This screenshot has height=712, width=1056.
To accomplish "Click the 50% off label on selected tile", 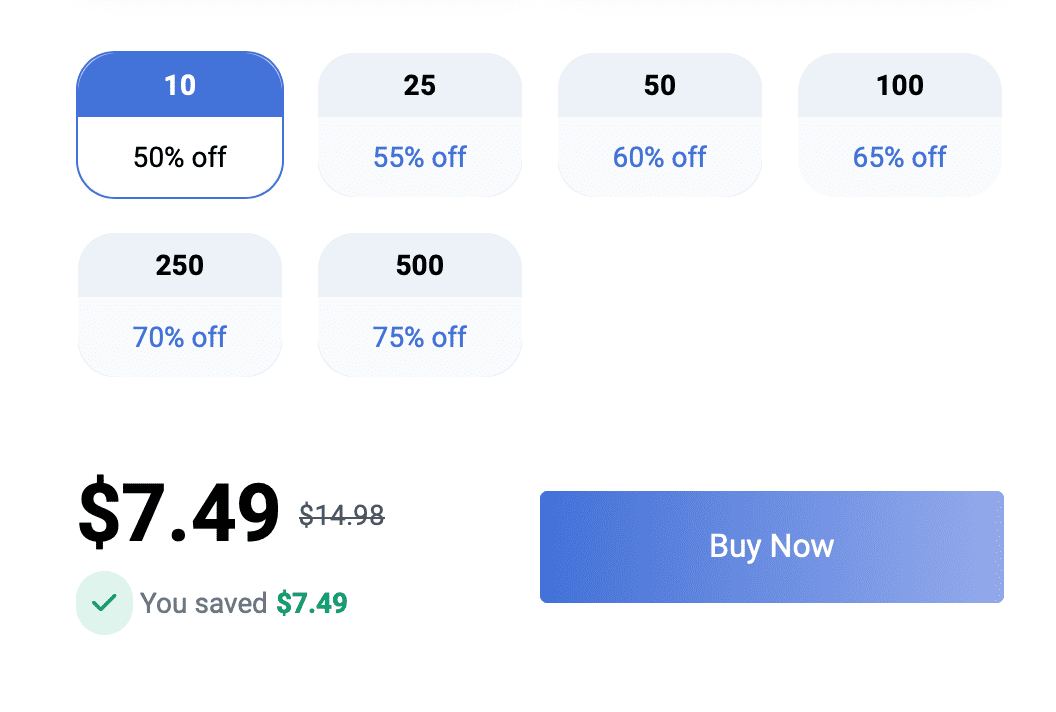I will tap(179, 157).
